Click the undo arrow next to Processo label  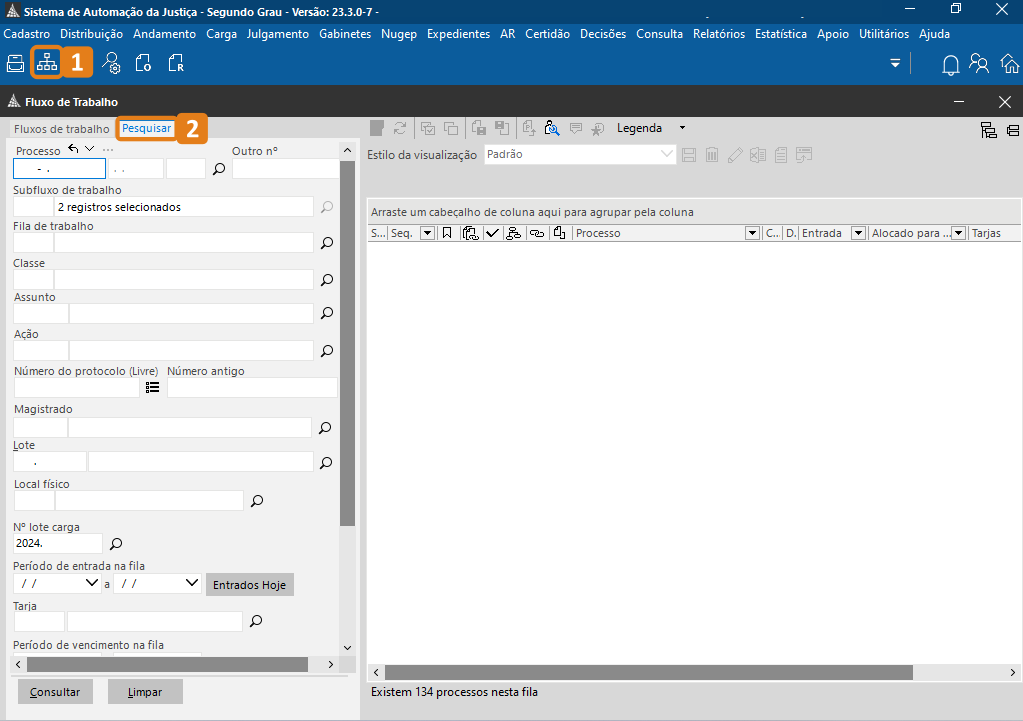[x=73, y=149]
